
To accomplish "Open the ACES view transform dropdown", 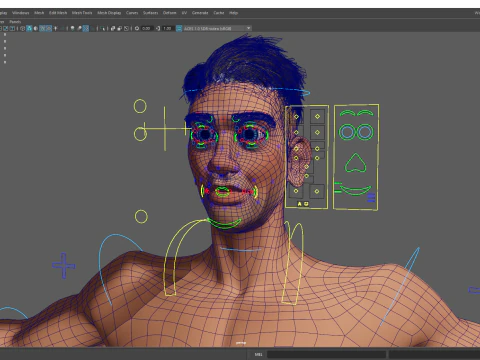I will click(x=217, y=28).
